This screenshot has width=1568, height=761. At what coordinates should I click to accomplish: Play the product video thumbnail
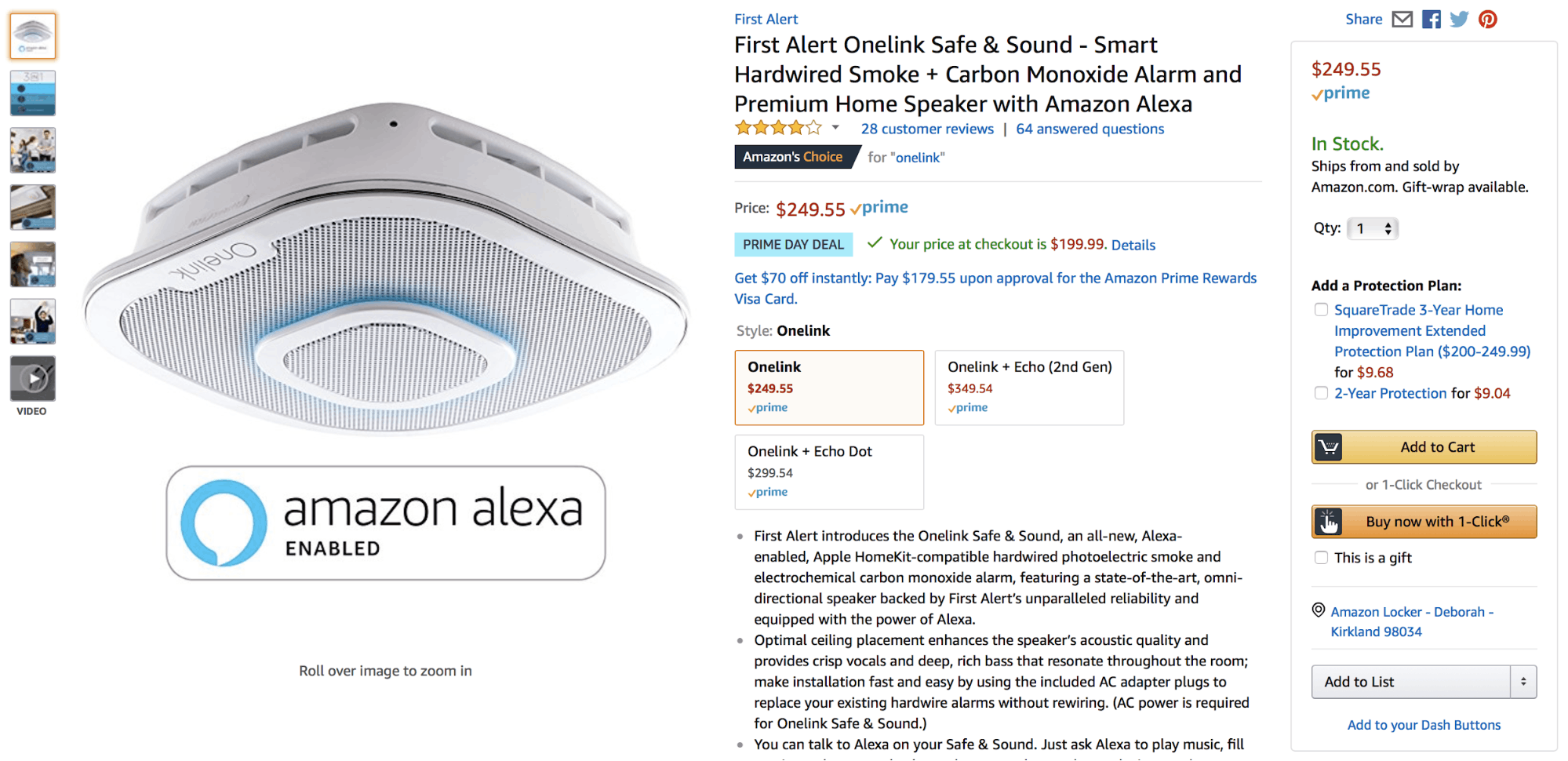33,379
